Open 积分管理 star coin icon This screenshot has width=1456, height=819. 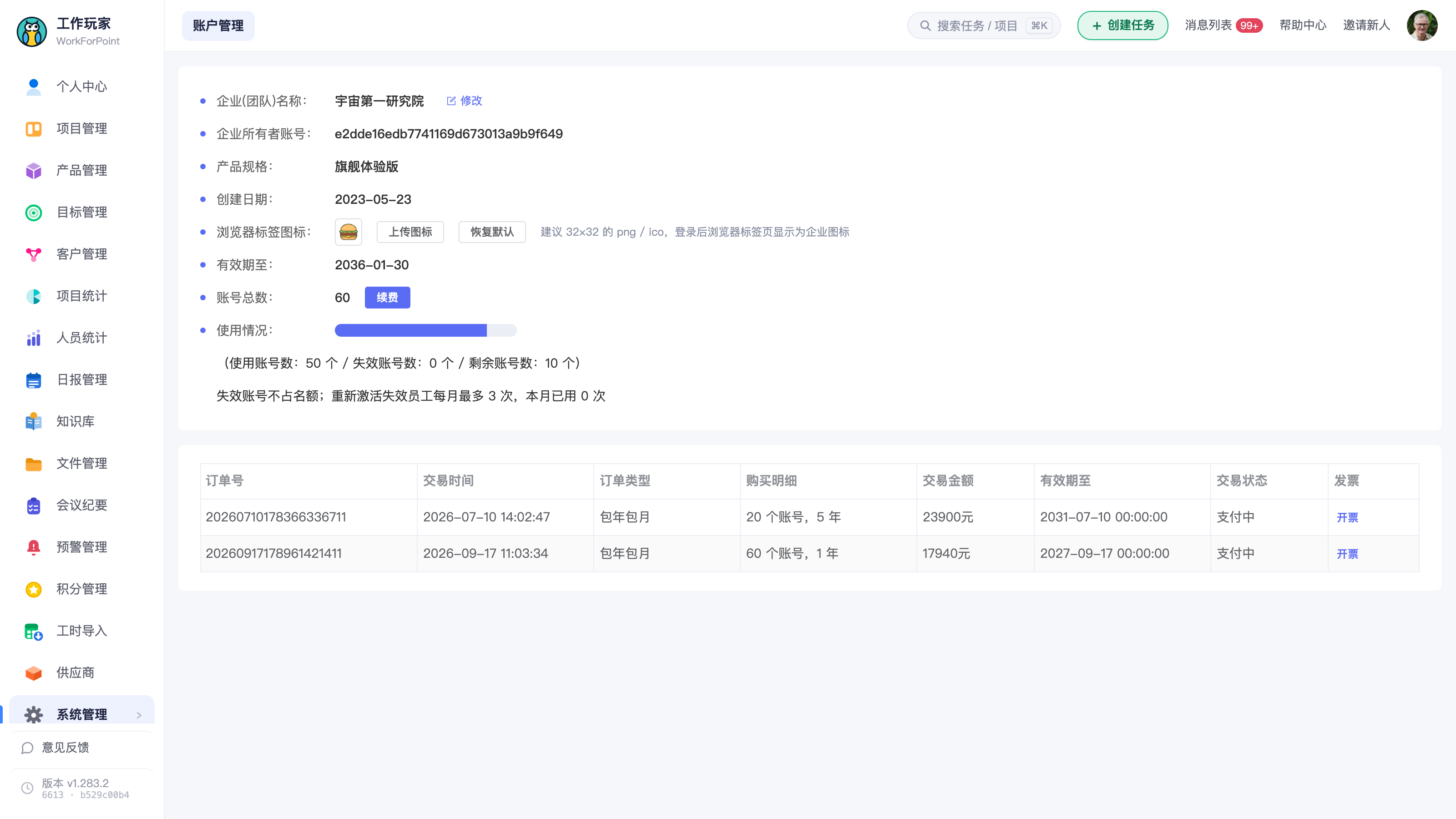pos(33,590)
